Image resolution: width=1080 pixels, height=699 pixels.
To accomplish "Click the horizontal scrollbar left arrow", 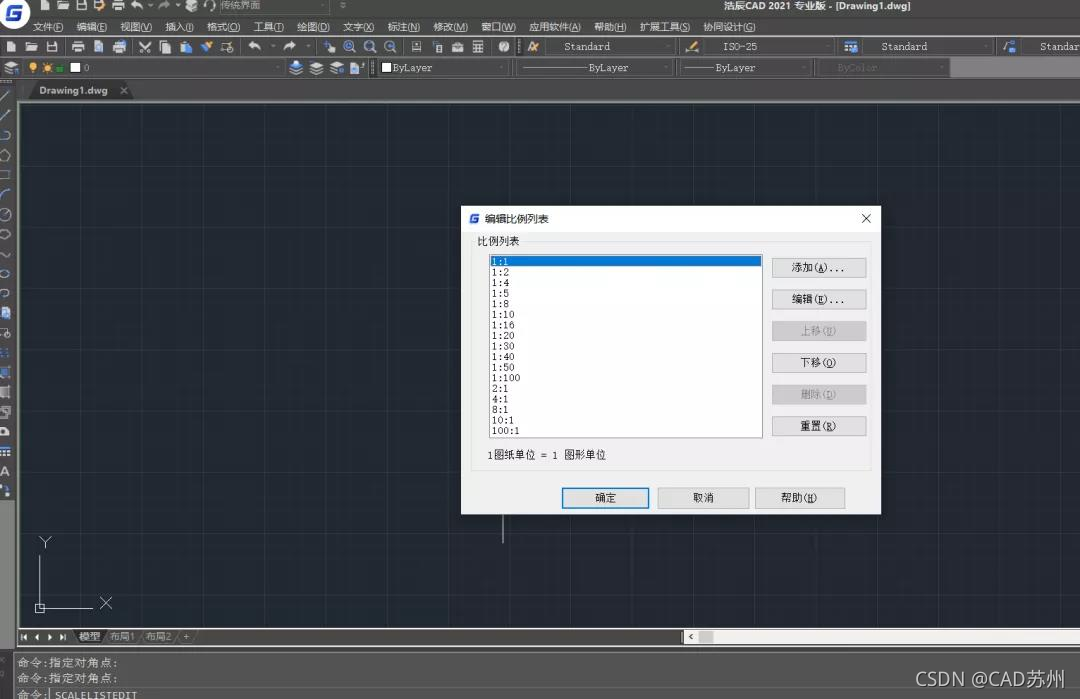I will [x=691, y=636].
